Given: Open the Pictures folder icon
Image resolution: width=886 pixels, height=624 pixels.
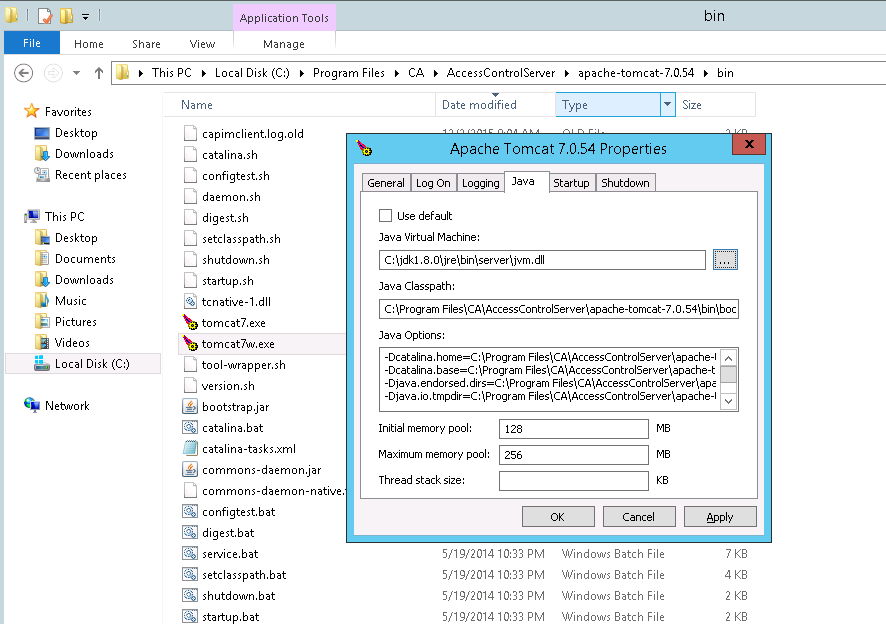Looking at the screenshot, I should 42,322.
